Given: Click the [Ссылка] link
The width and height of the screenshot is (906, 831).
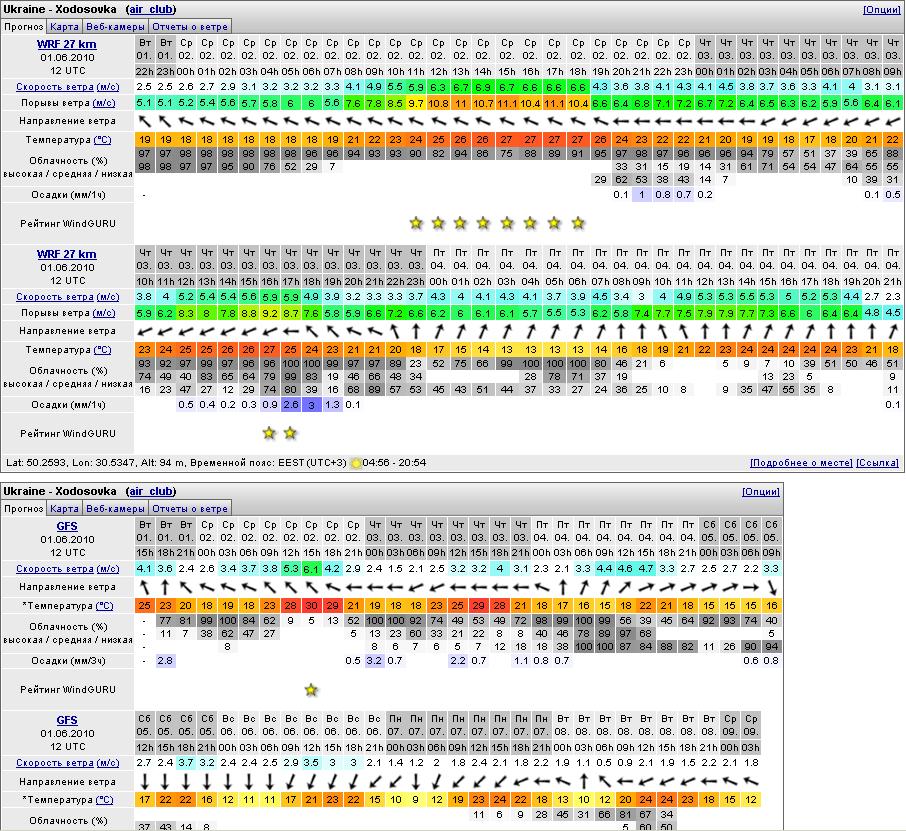Looking at the screenshot, I should [x=877, y=463].
